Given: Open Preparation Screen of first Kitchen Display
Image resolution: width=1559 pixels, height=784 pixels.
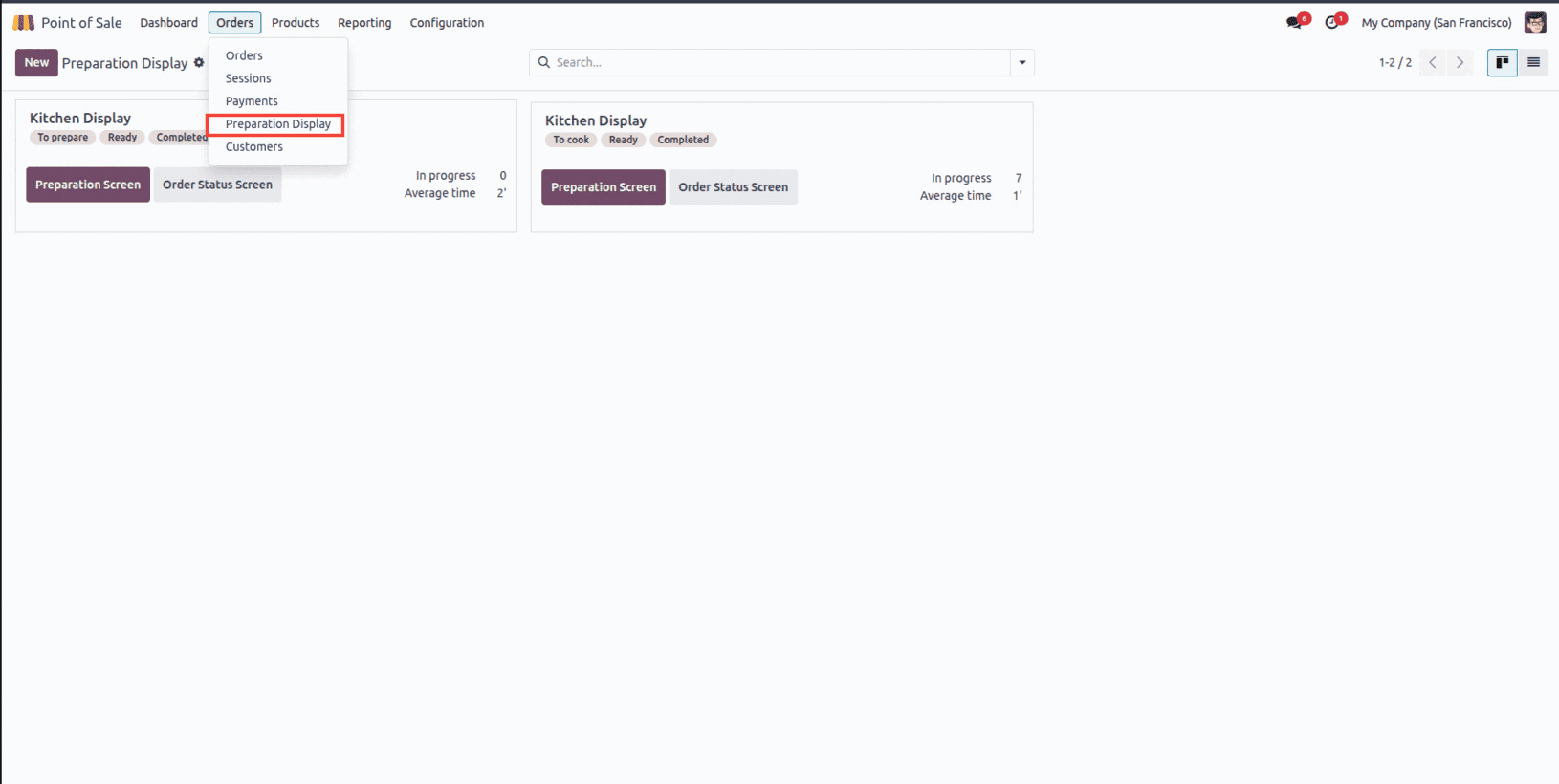Looking at the screenshot, I should coord(88,185).
